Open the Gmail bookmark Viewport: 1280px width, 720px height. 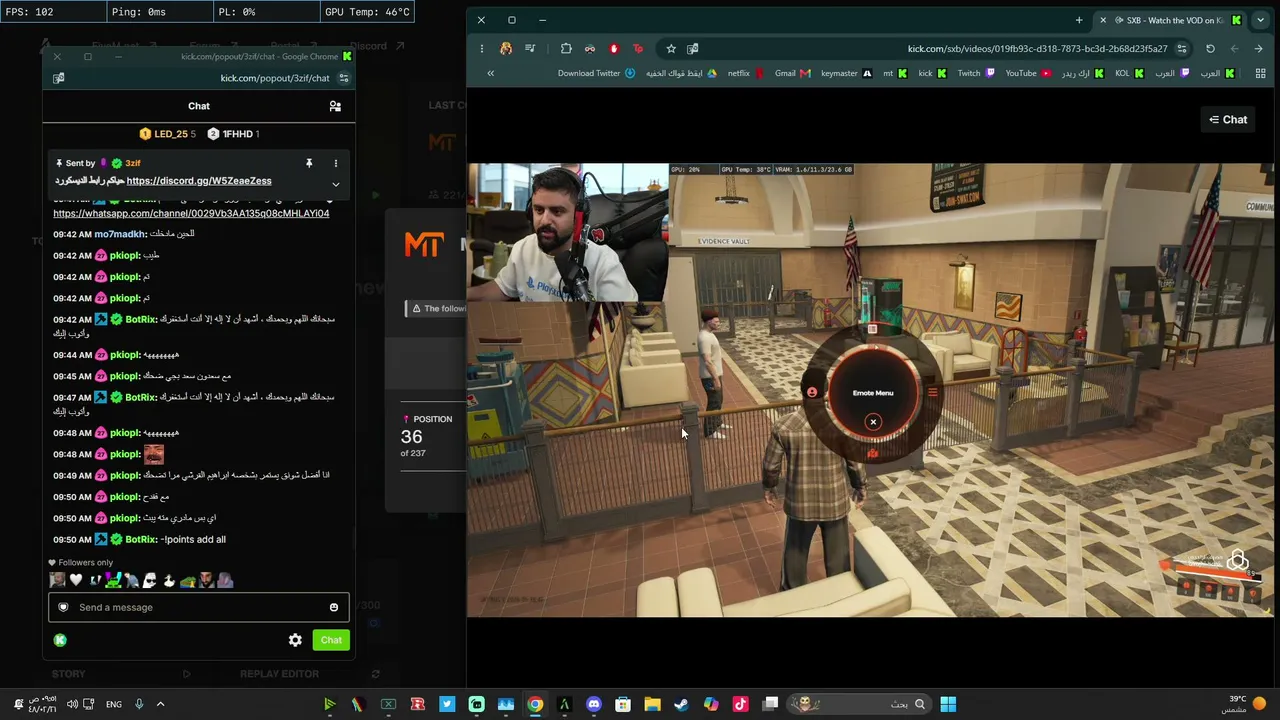point(792,73)
